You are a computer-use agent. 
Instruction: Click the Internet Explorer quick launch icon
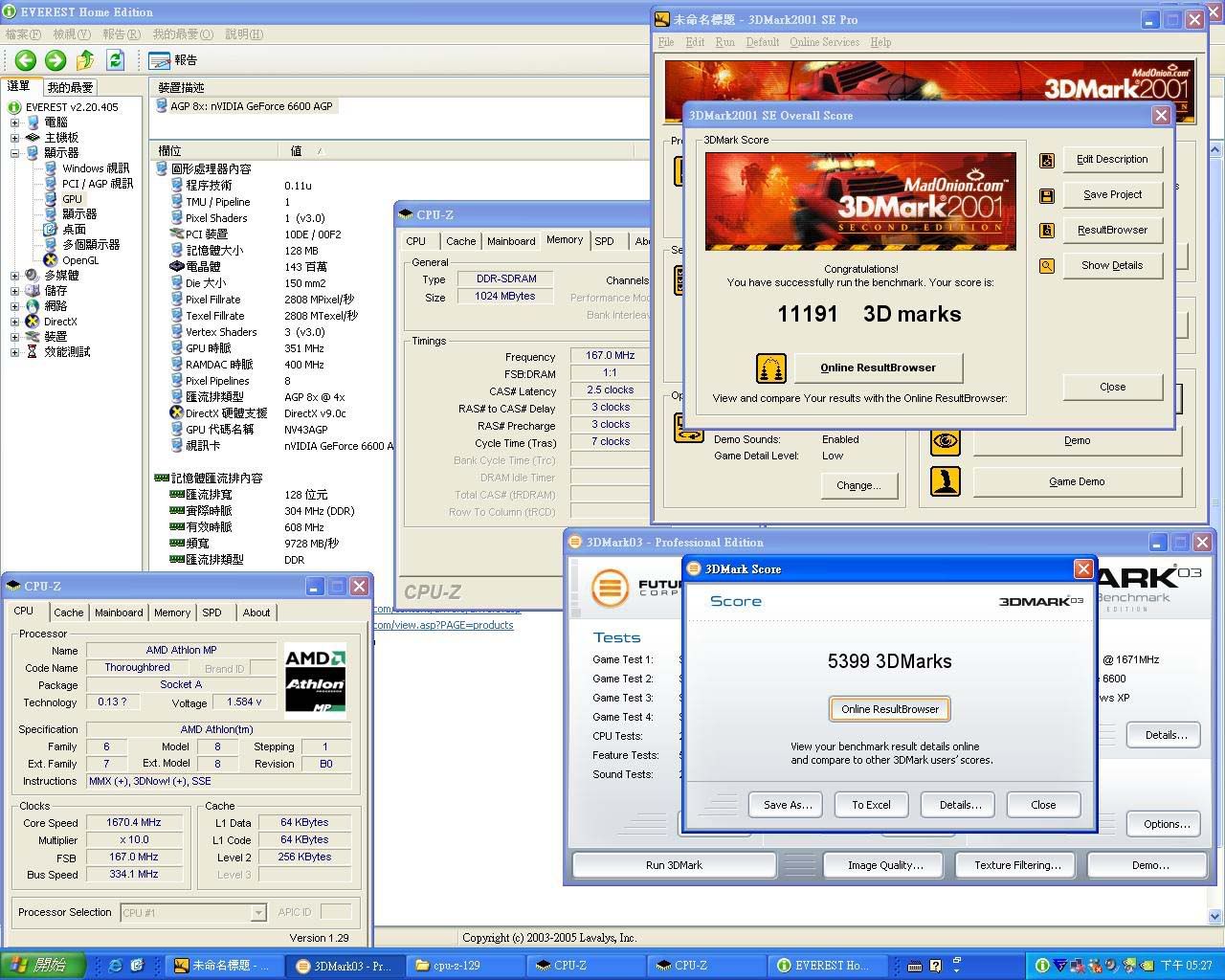(116, 966)
